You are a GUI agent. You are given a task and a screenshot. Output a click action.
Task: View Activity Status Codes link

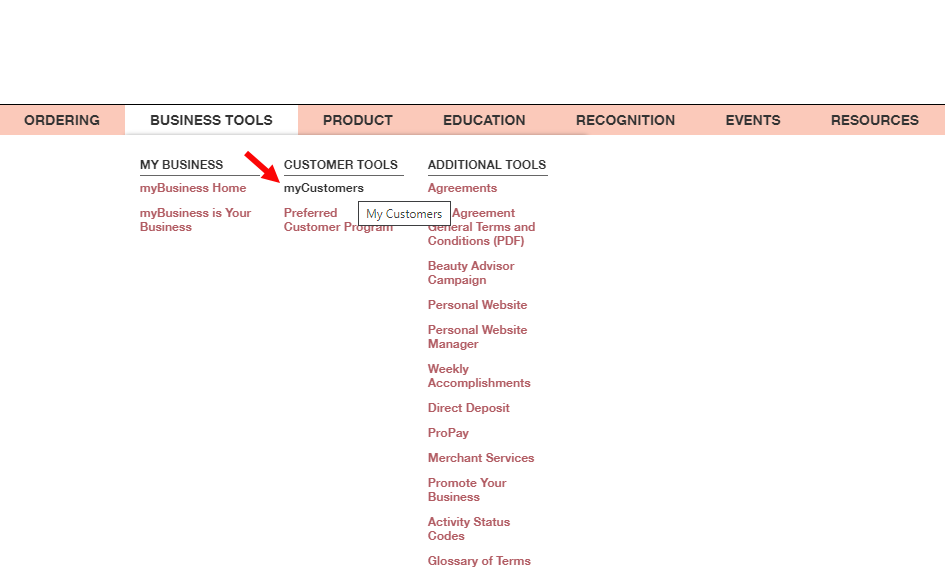(469, 529)
